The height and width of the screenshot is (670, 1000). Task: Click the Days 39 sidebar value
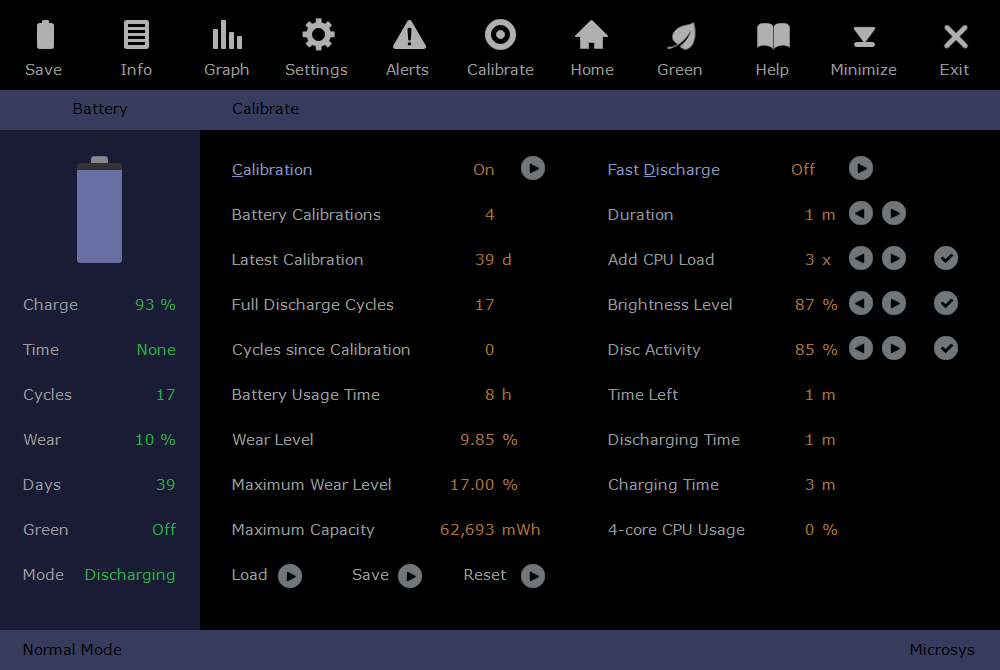click(x=165, y=485)
